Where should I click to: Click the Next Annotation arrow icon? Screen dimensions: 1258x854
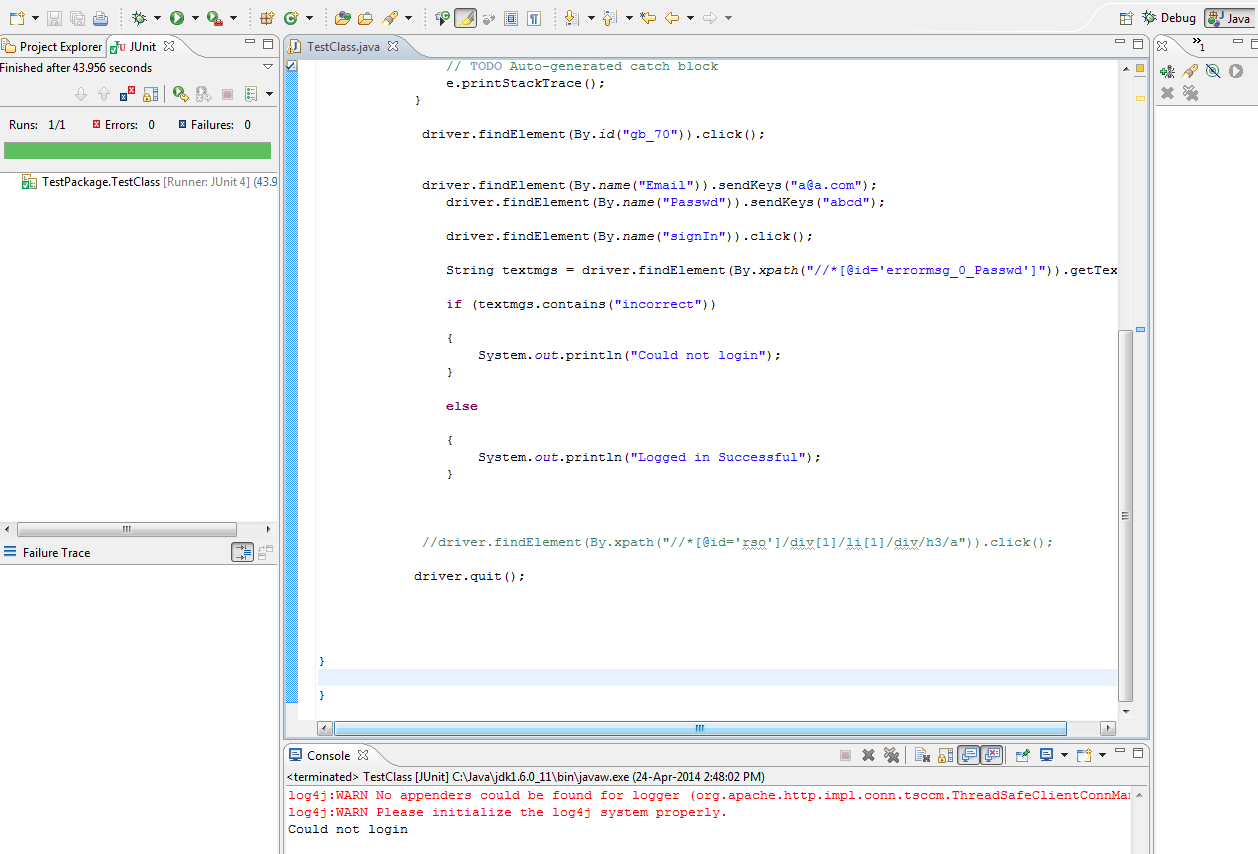(571, 18)
